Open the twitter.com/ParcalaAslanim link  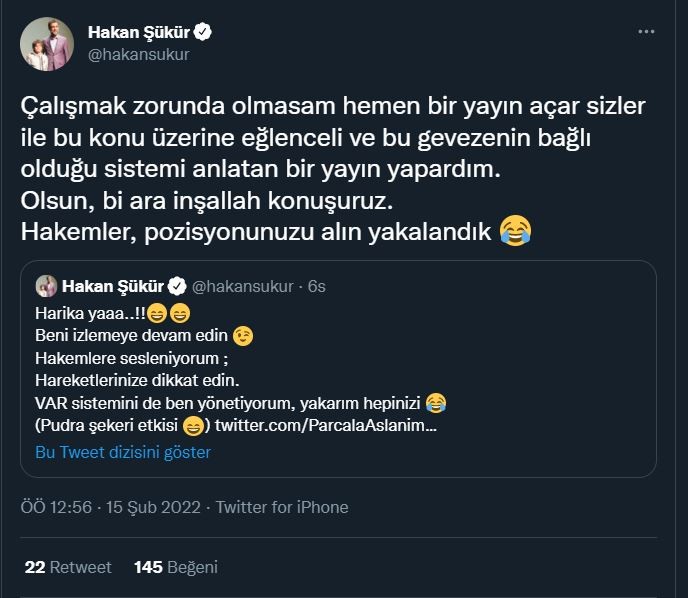(324, 427)
